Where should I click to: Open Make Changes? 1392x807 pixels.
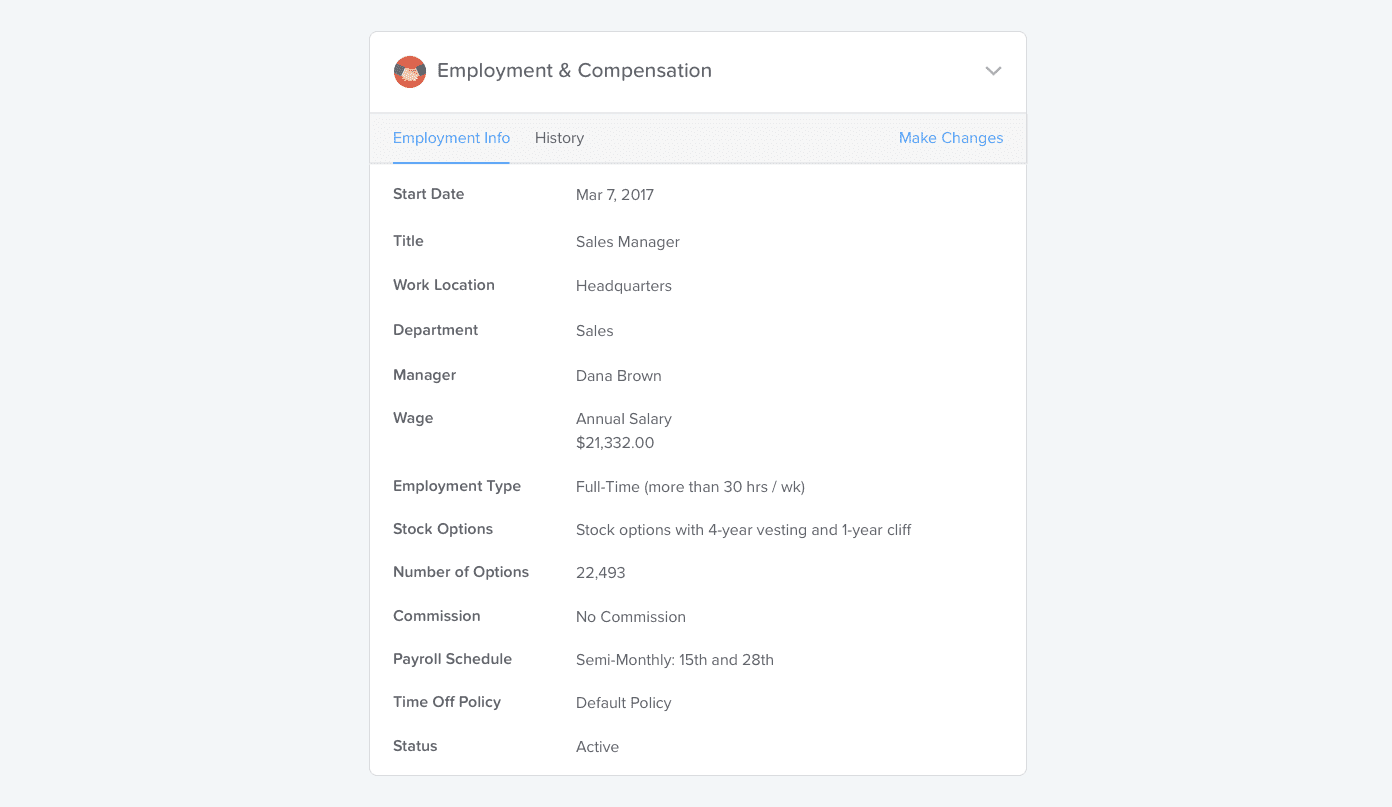(951, 137)
